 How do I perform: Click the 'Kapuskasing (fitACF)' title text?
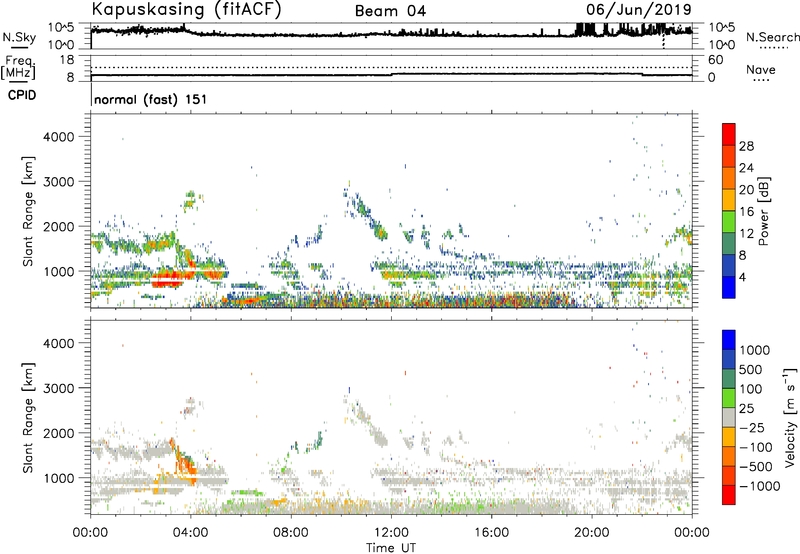pyautogui.click(x=186, y=10)
